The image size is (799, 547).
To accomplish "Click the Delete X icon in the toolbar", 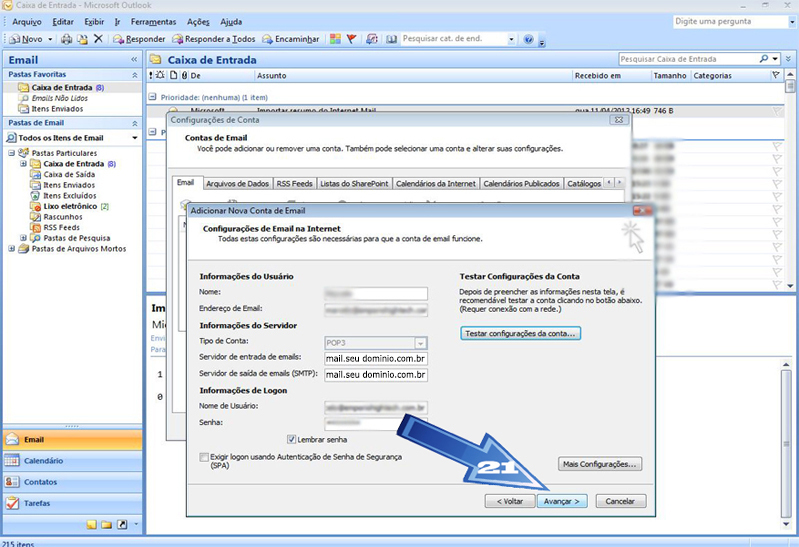I will [98, 39].
